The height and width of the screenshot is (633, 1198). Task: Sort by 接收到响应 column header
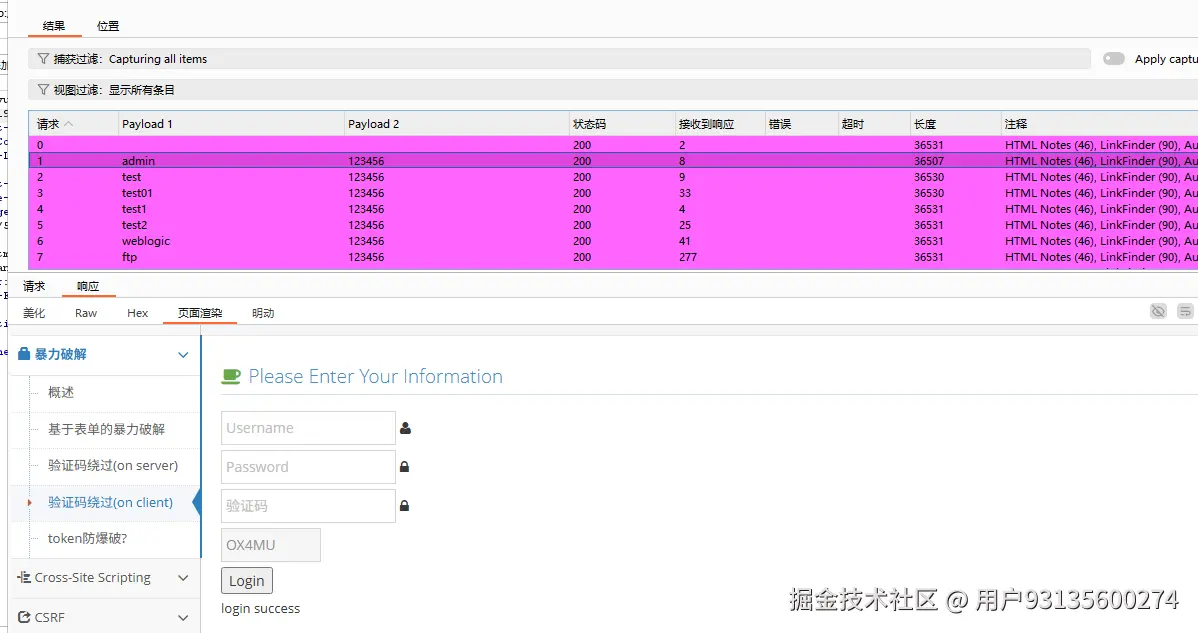pyautogui.click(x=720, y=124)
